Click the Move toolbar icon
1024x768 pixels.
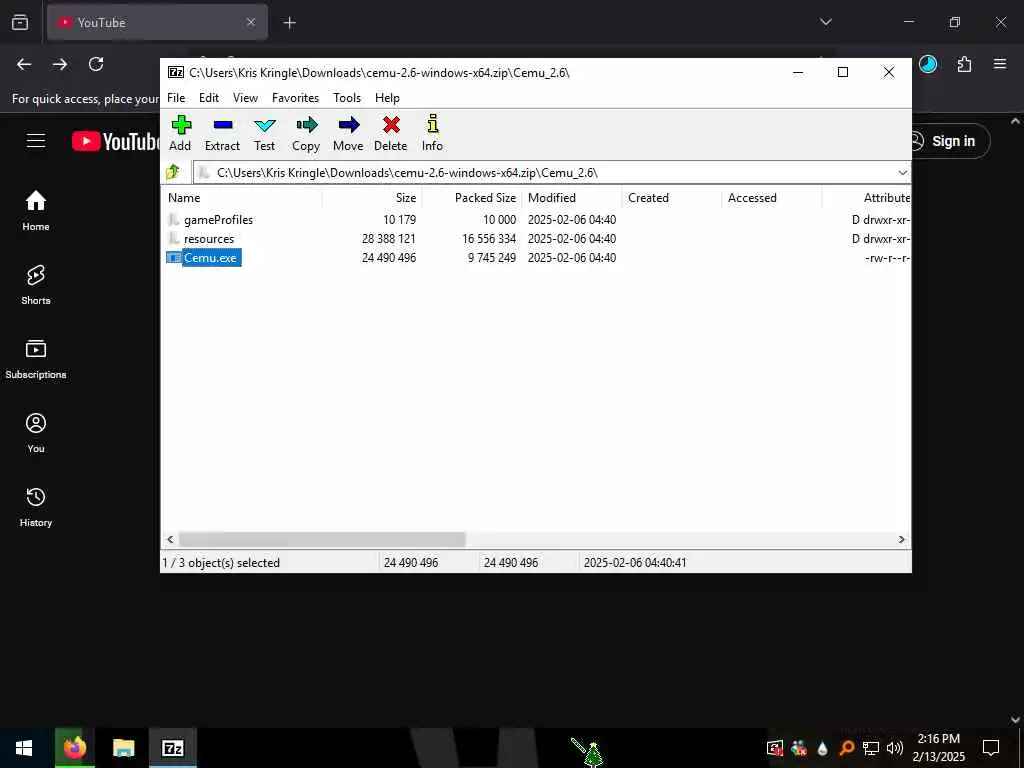coord(348,133)
